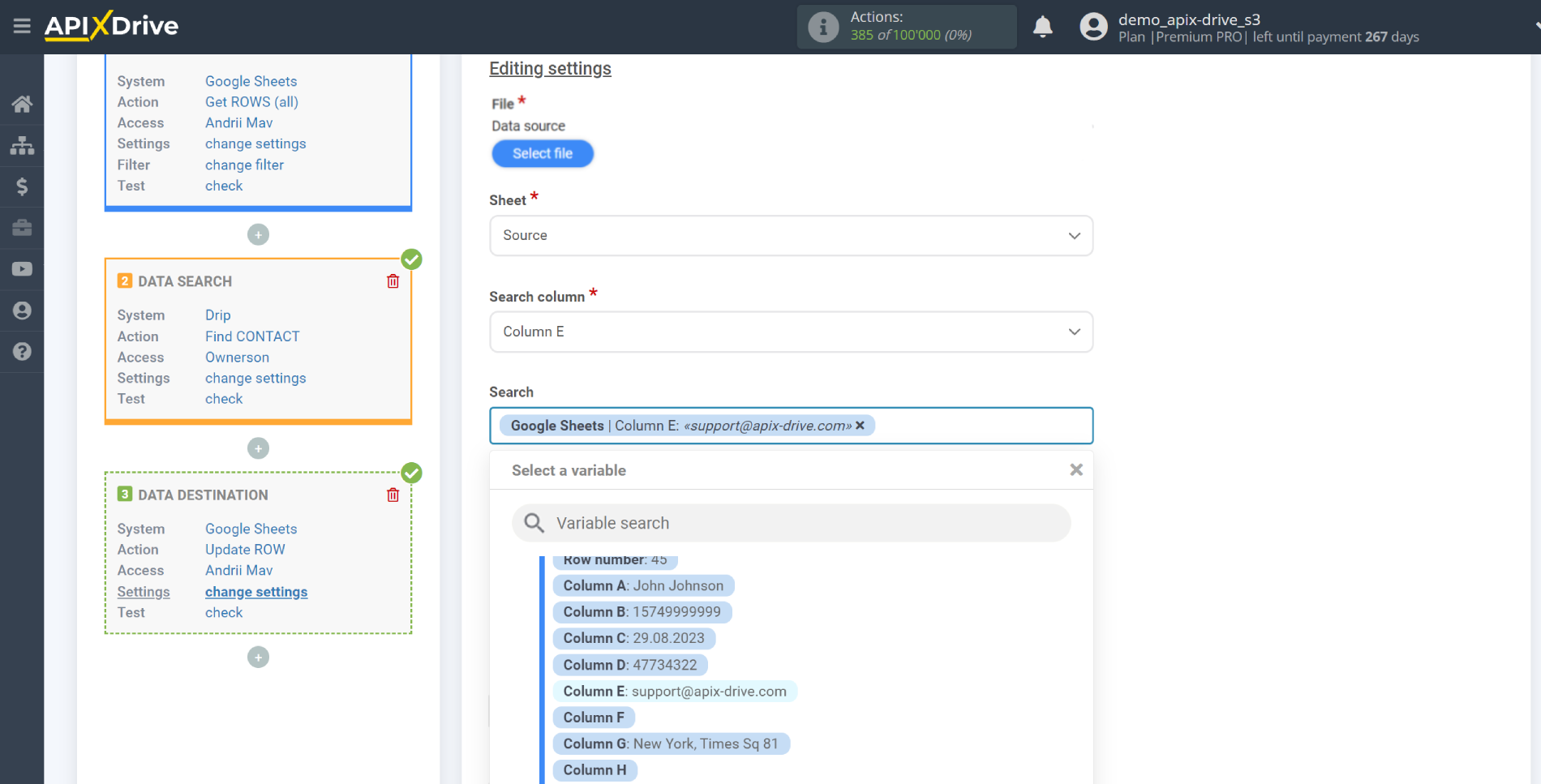Open the billing dollar sidebar icon
Screen dimensions: 1541x784
22,186
